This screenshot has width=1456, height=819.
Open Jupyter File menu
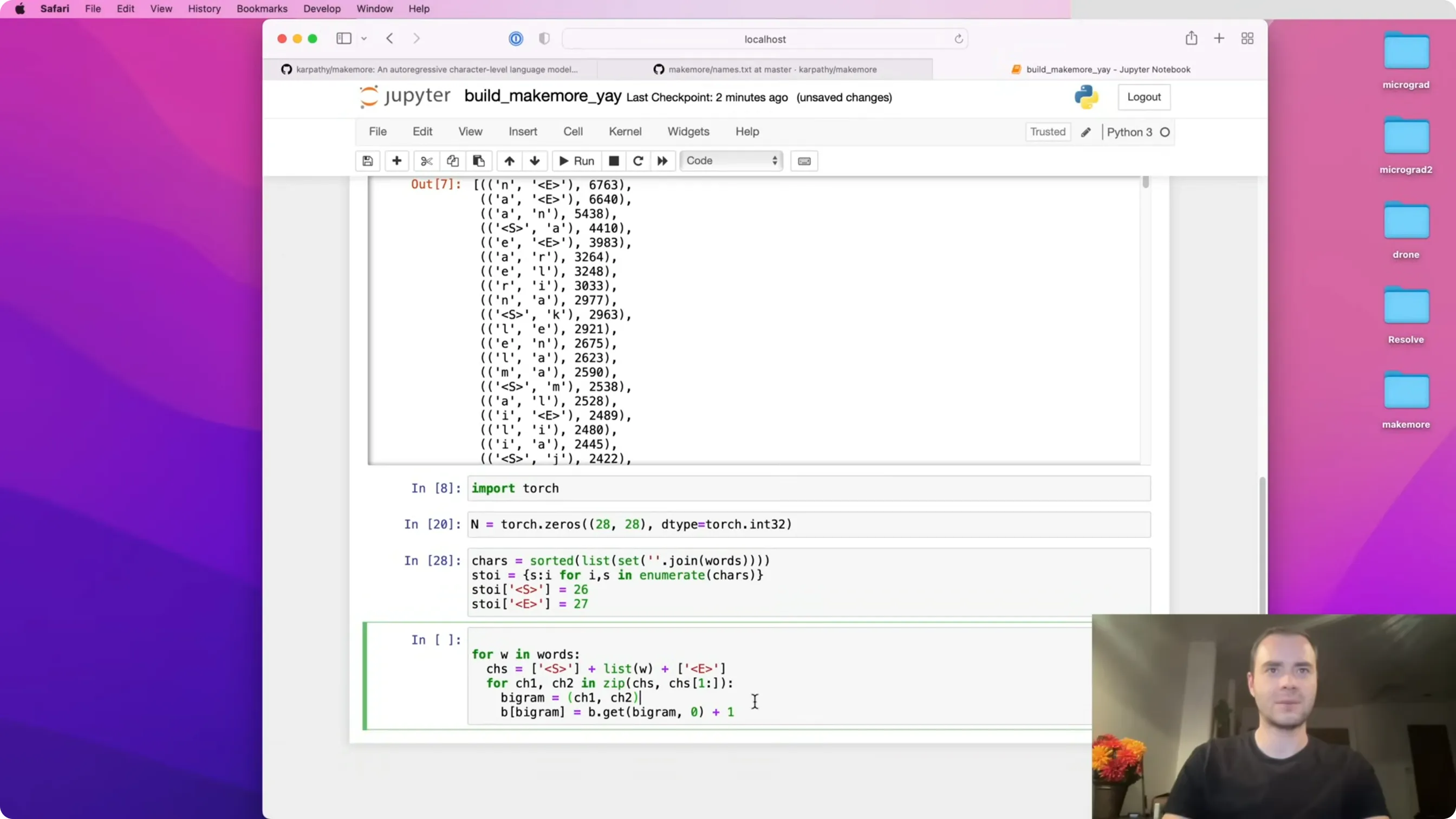(378, 132)
